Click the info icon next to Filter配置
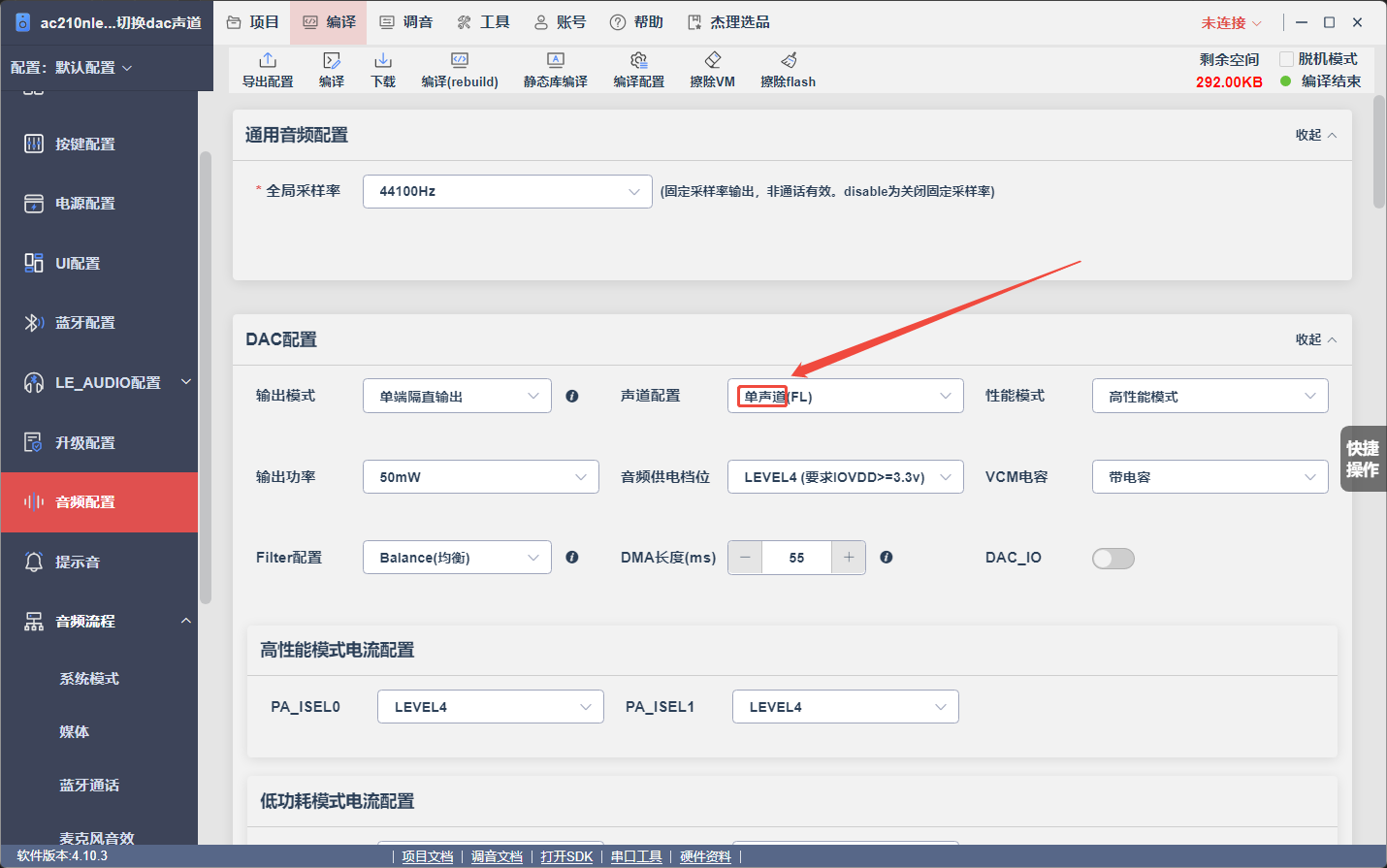This screenshot has width=1387, height=868. pos(572,558)
